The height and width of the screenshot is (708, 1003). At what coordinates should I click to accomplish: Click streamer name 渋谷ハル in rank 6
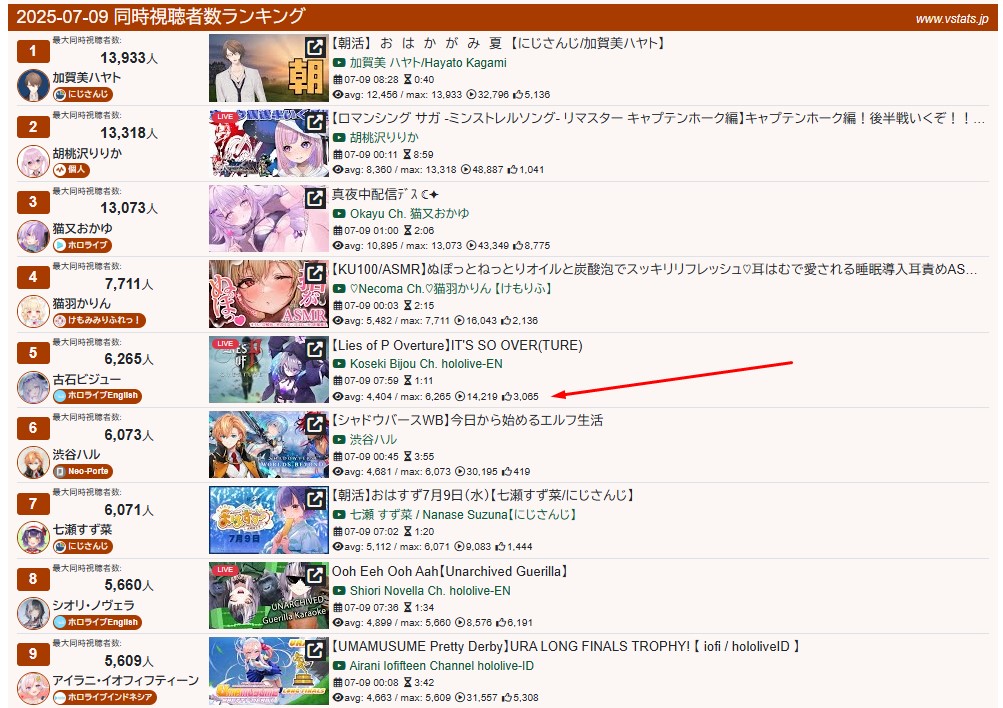point(77,455)
